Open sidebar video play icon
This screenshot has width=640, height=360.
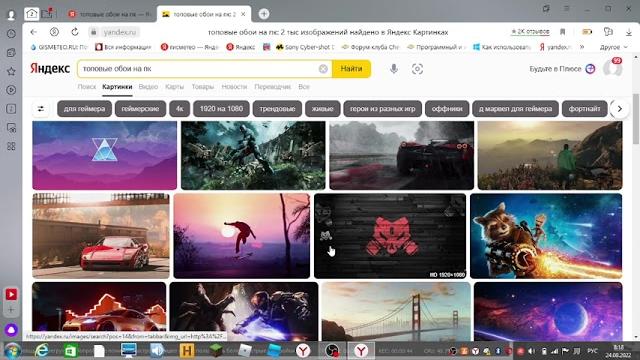pos(11,90)
